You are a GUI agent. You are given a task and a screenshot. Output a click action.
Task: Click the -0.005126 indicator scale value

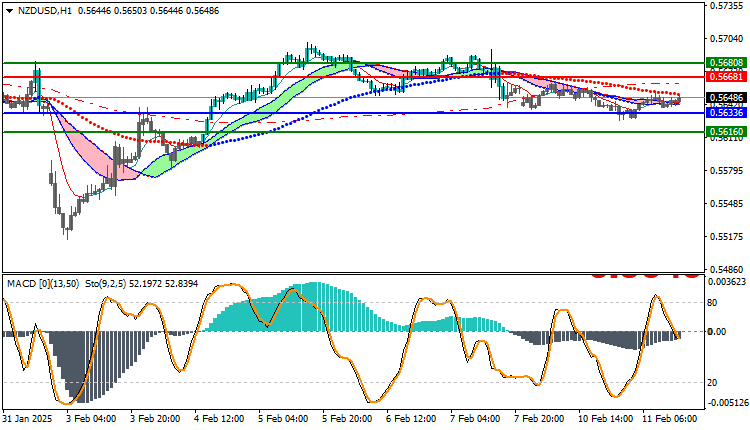point(727,403)
